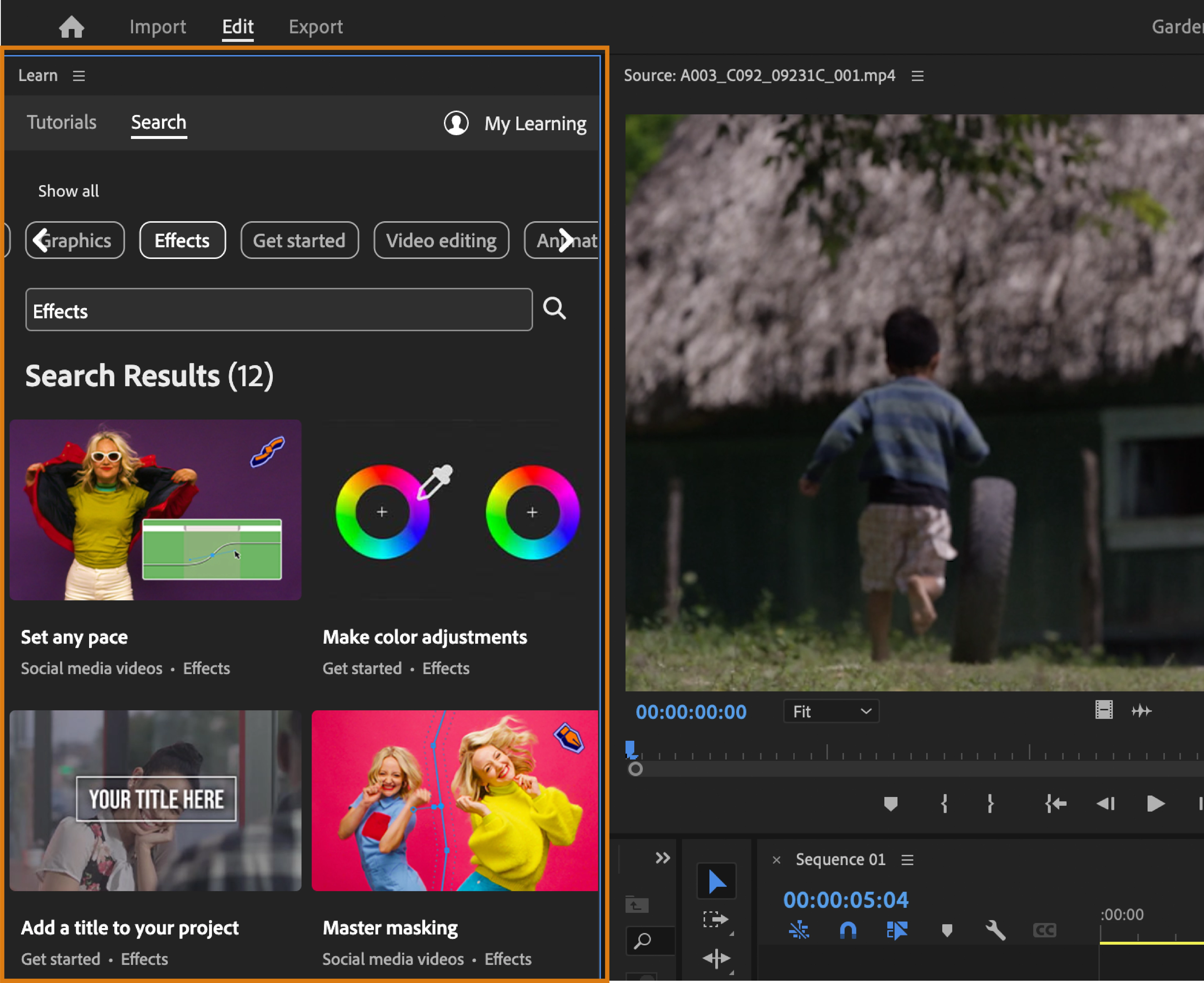Select the Video editing filter chip
The height and width of the screenshot is (983, 1204).
(441, 241)
